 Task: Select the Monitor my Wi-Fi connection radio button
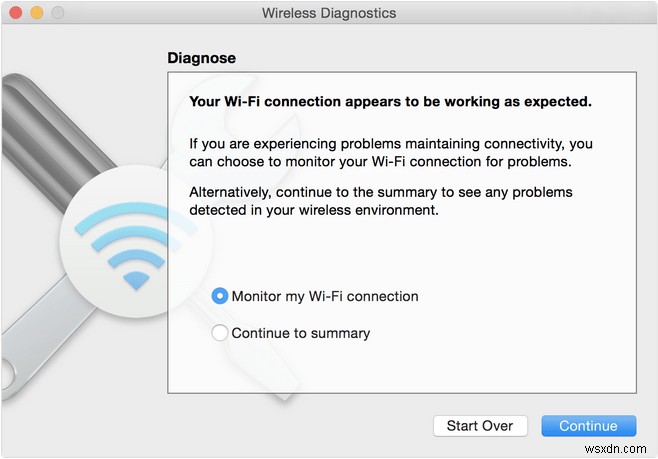pyautogui.click(x=220, y=296)
